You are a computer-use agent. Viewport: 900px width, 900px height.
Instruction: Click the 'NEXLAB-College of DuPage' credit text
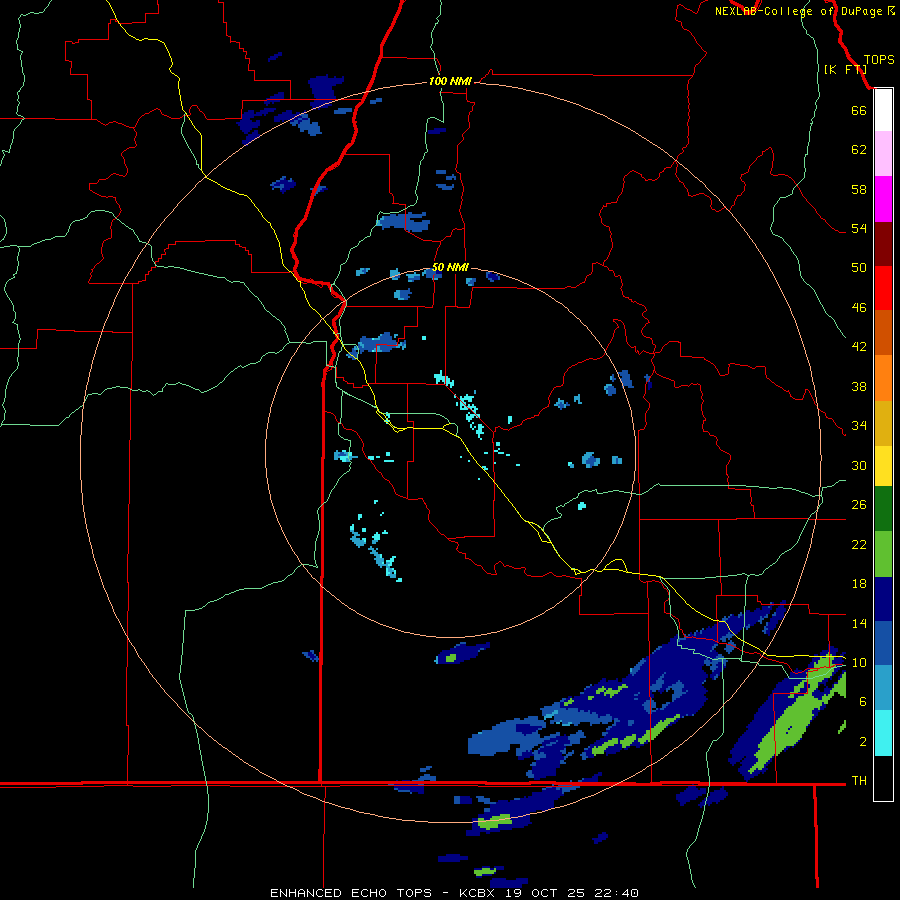click(798, 11)
